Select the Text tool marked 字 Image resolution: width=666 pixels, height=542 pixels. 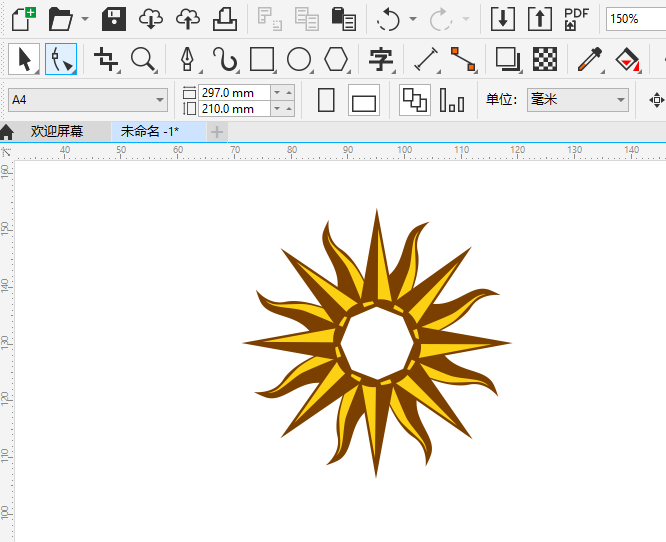tap(381, 59)
